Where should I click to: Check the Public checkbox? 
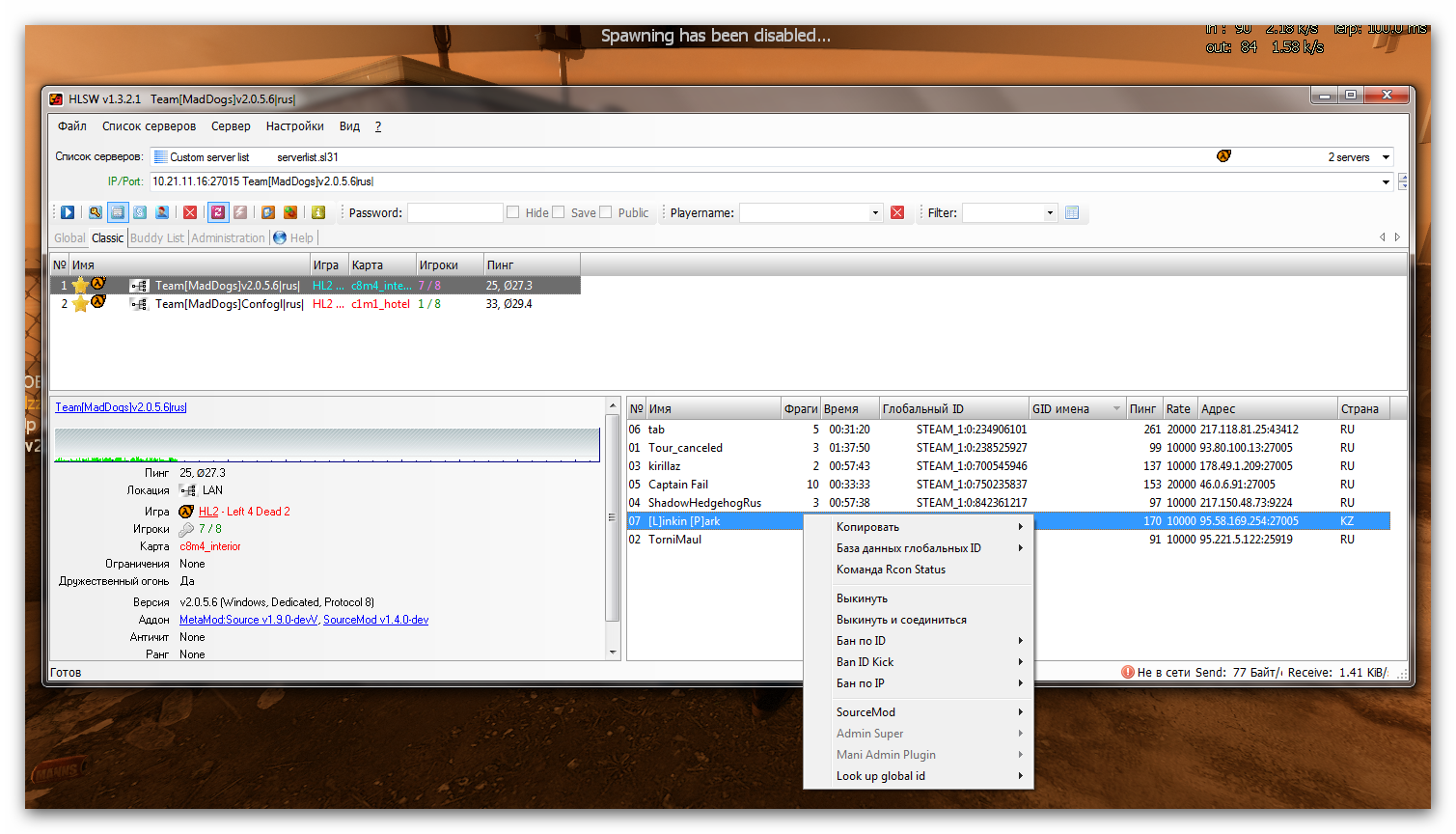coord(606,212)
